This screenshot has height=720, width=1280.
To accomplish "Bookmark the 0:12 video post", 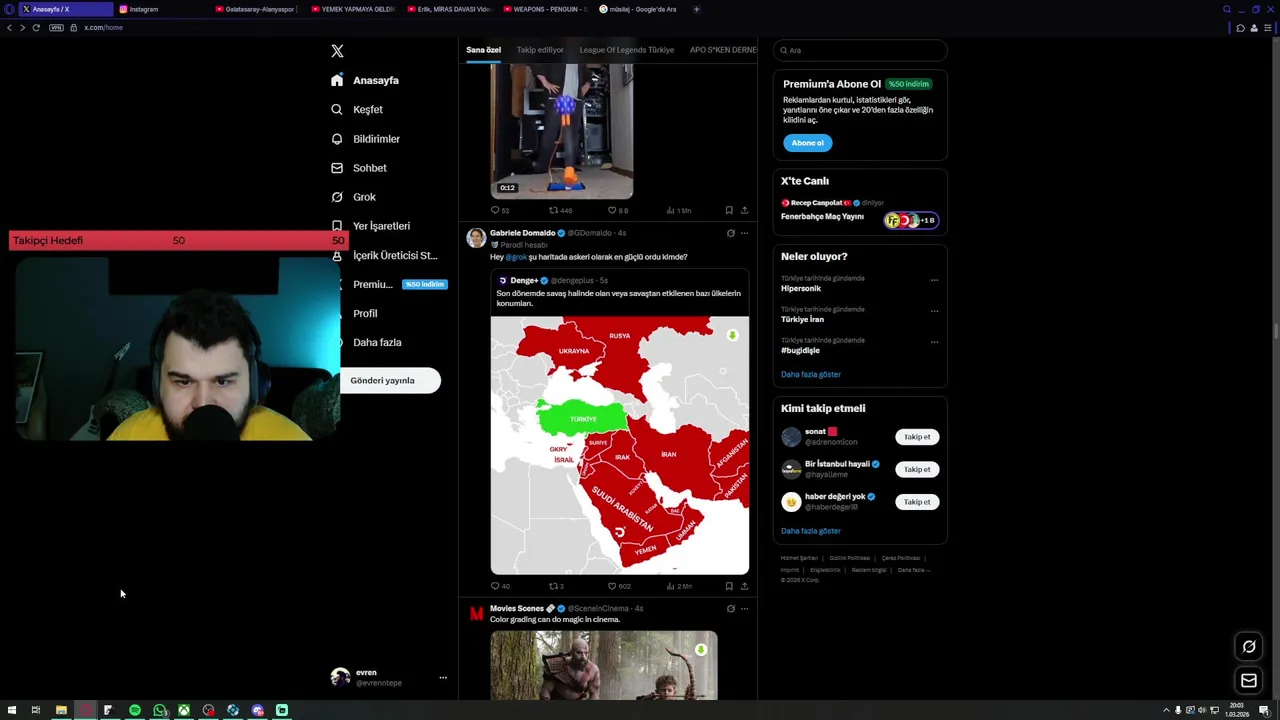I will [x=729, y=211].
